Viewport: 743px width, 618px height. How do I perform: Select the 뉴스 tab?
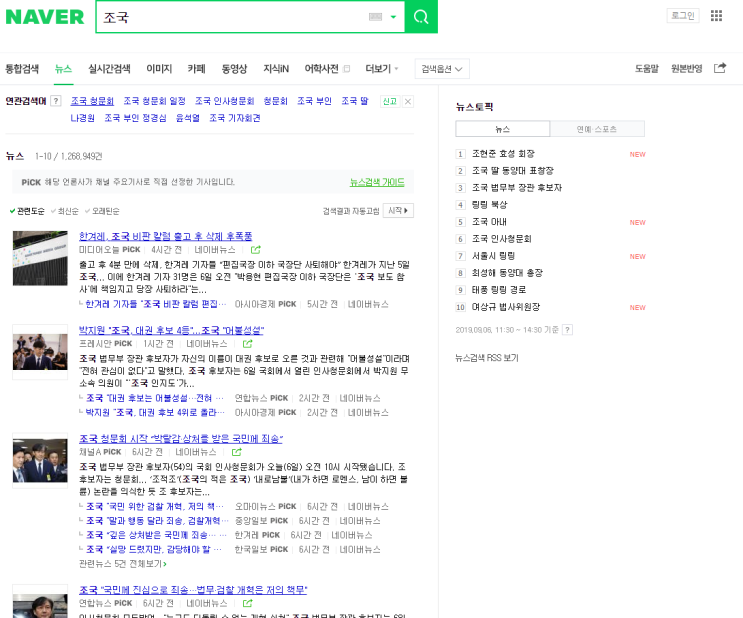tap(63, 69)
